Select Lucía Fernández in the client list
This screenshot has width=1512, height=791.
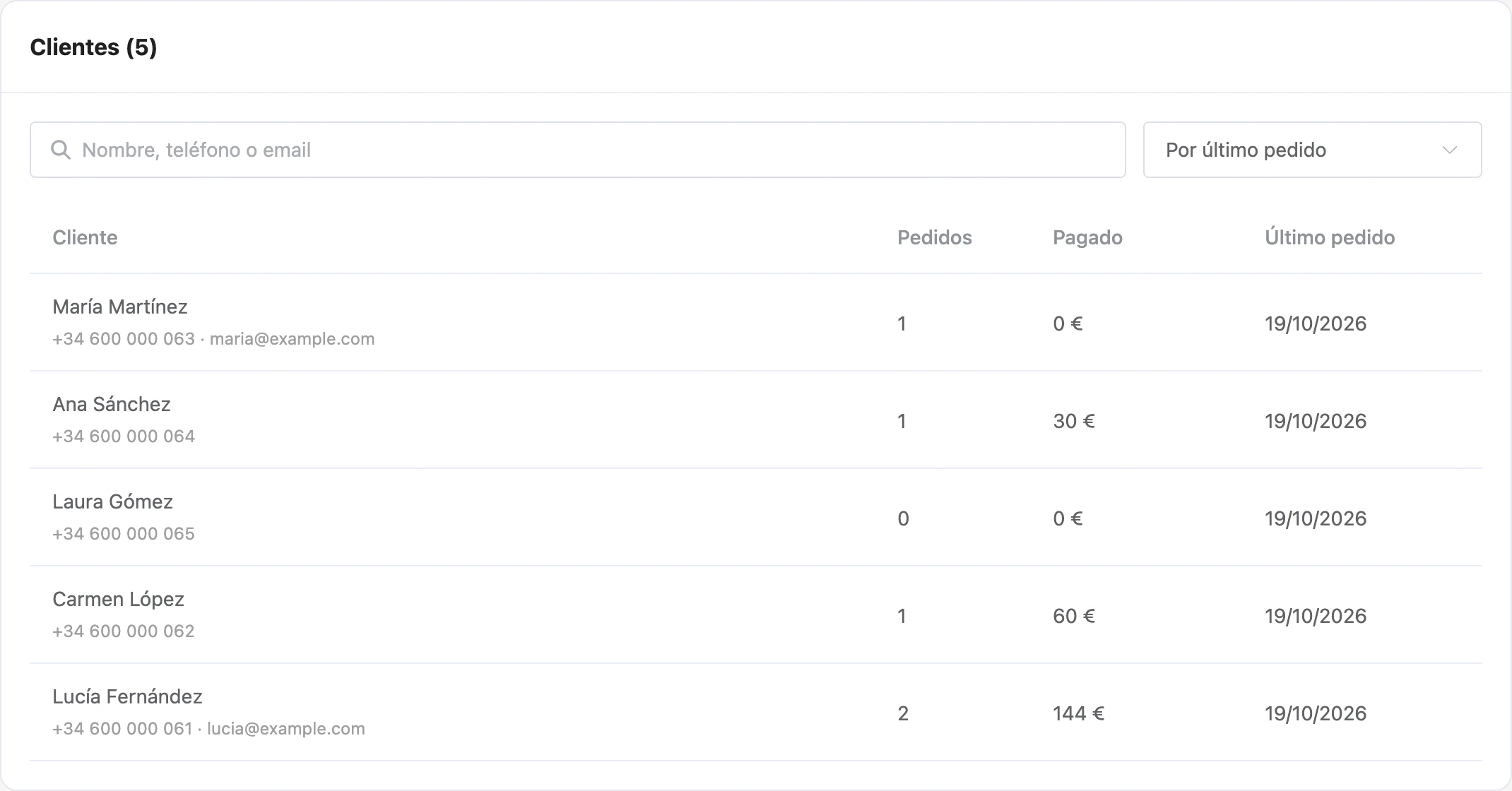coord(756,713)
